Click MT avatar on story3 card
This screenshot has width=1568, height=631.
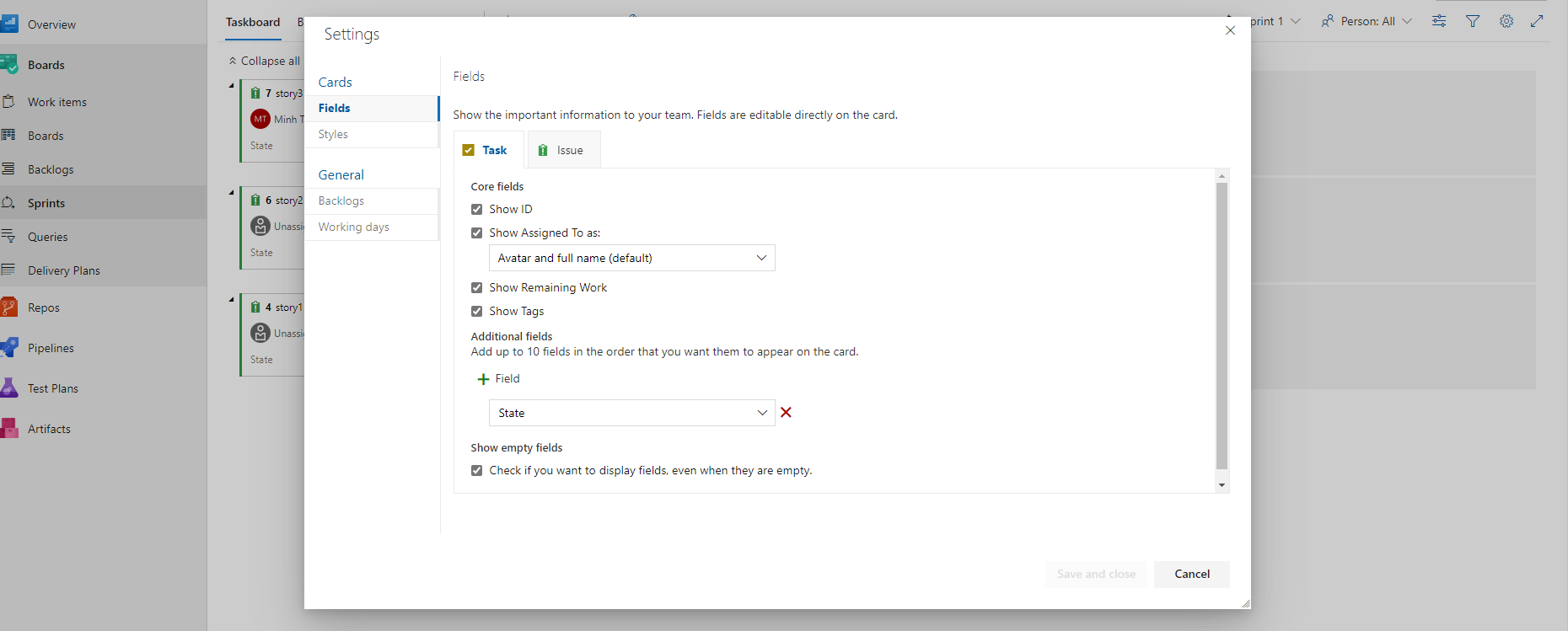coord(260,119)
